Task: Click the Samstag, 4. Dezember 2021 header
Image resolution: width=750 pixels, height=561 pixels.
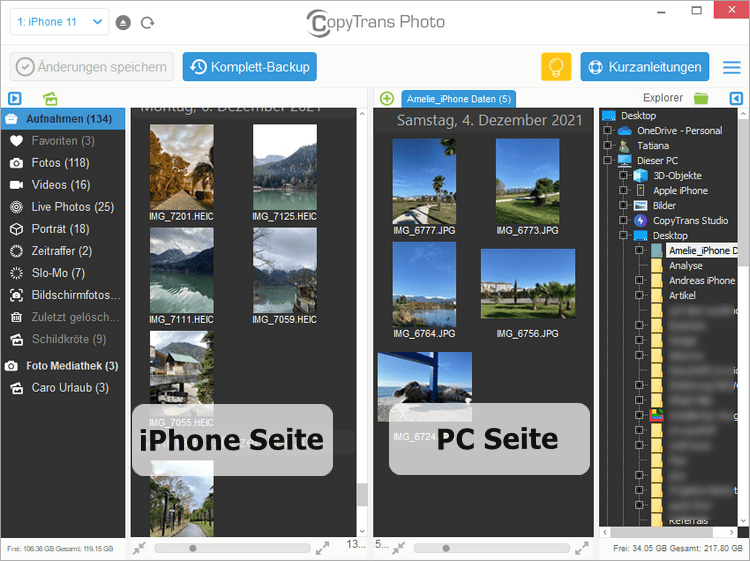Action: [x=489, y=120]
